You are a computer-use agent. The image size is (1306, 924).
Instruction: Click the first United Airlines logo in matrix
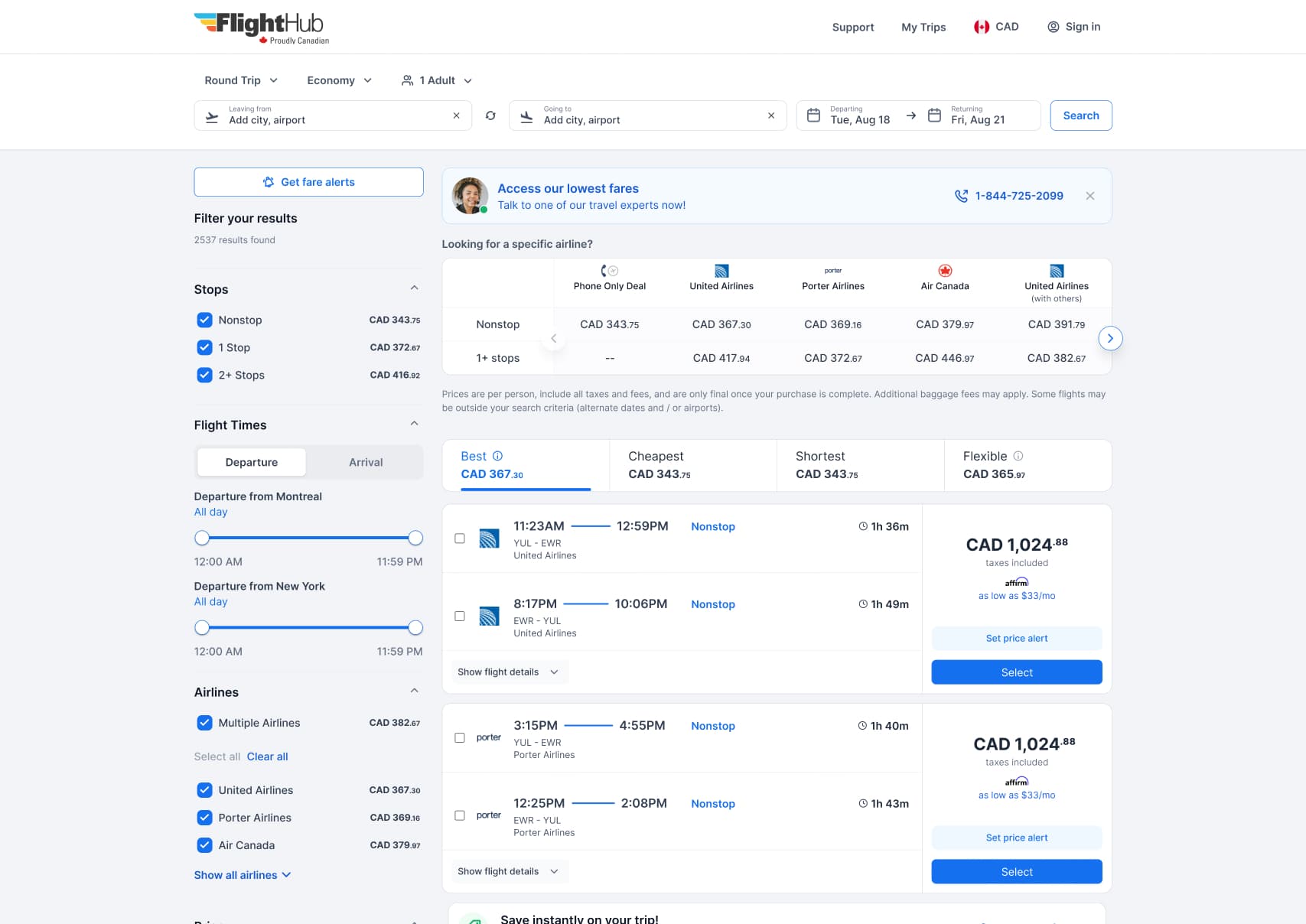pyautogui.click(x=721, y=271)
